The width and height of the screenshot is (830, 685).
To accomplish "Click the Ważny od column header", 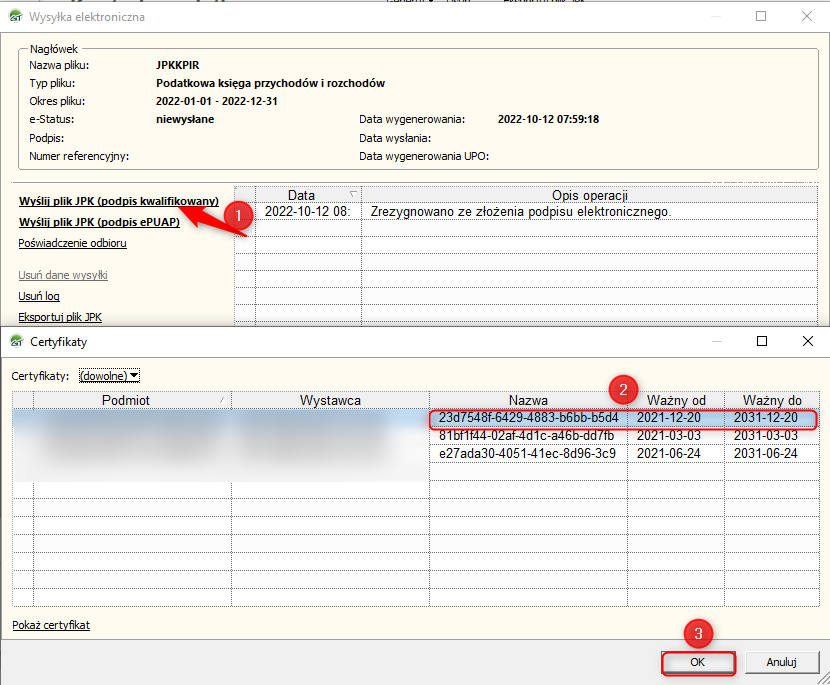I will click(676, 400).
